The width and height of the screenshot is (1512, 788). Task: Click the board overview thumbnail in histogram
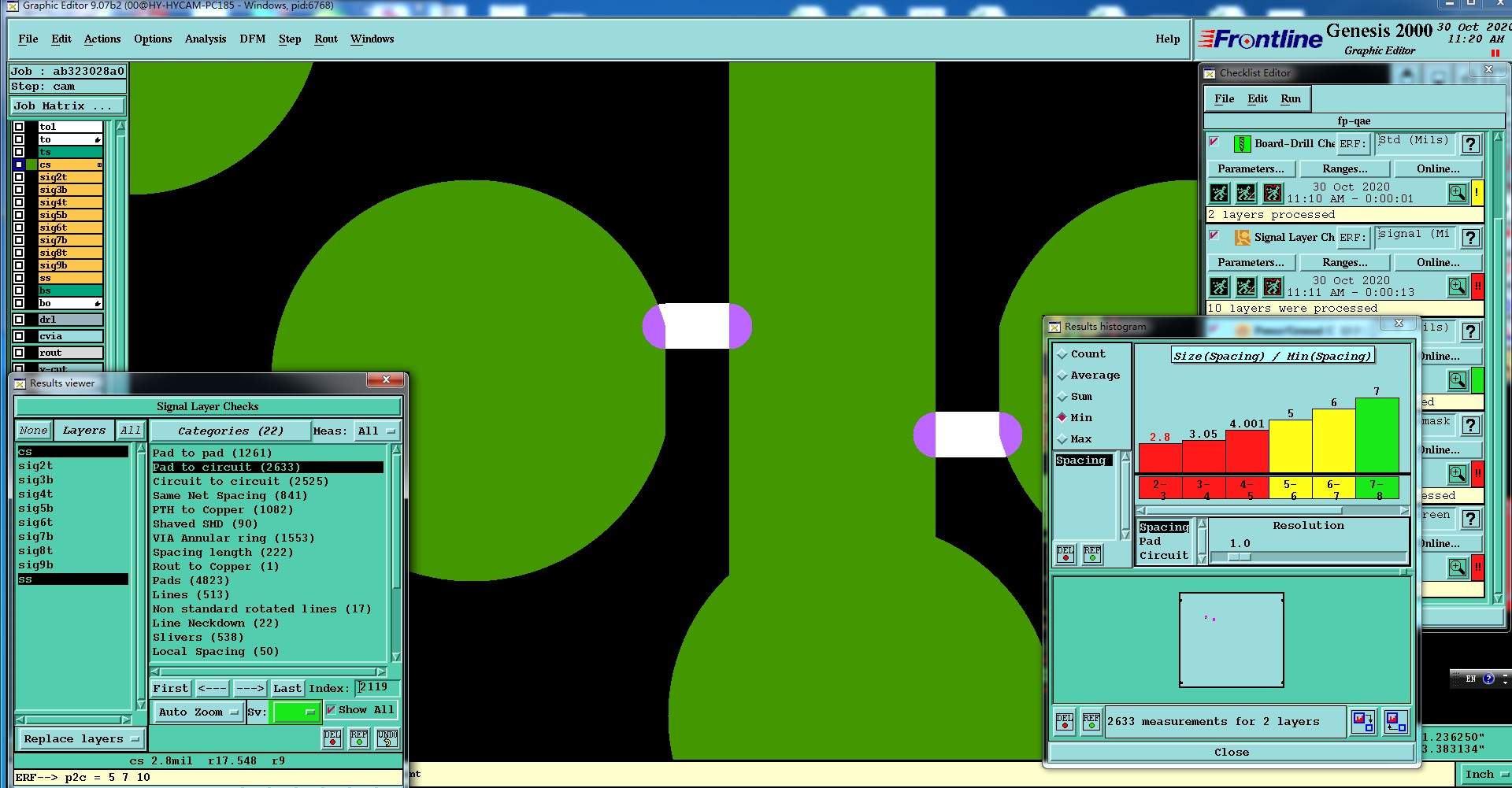[x=1232, y=640]
